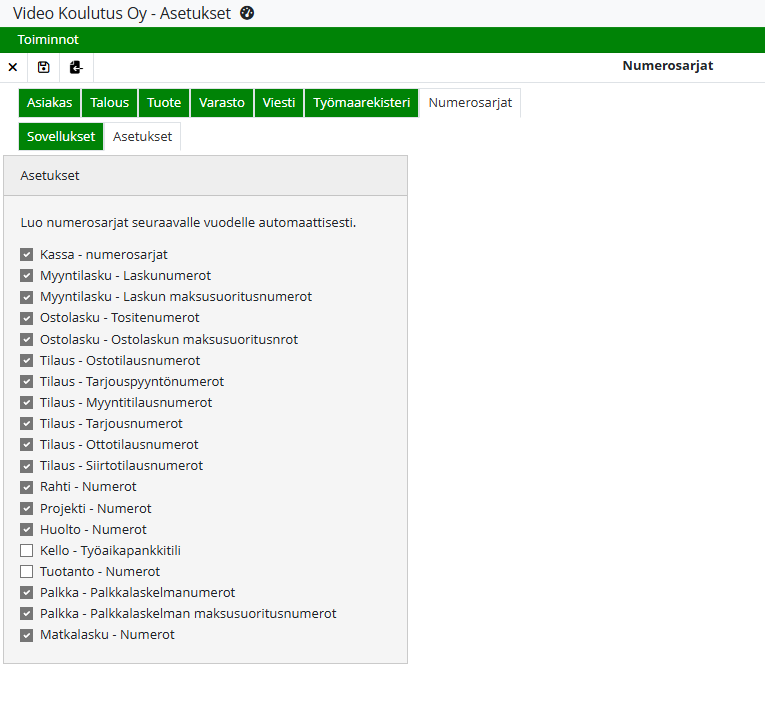The image size is (765, 707).
Task: Open the Talous tab
Action: click(110, 102)
